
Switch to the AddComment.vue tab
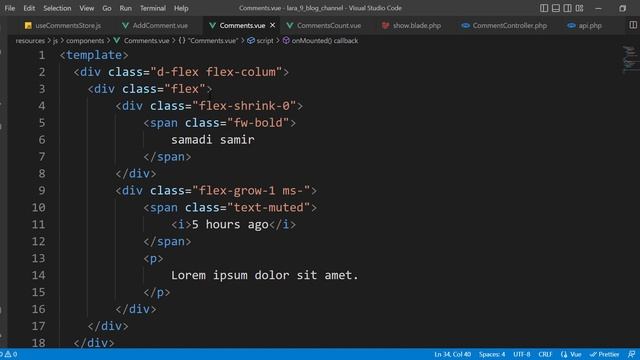tap(156, 25)
